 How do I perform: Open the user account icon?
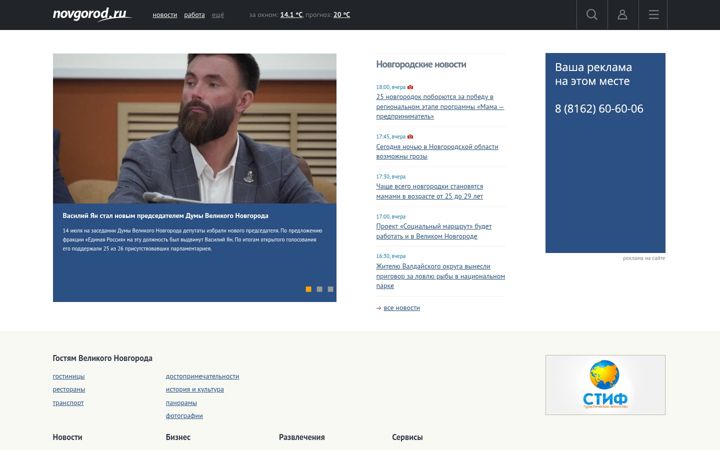622,15
